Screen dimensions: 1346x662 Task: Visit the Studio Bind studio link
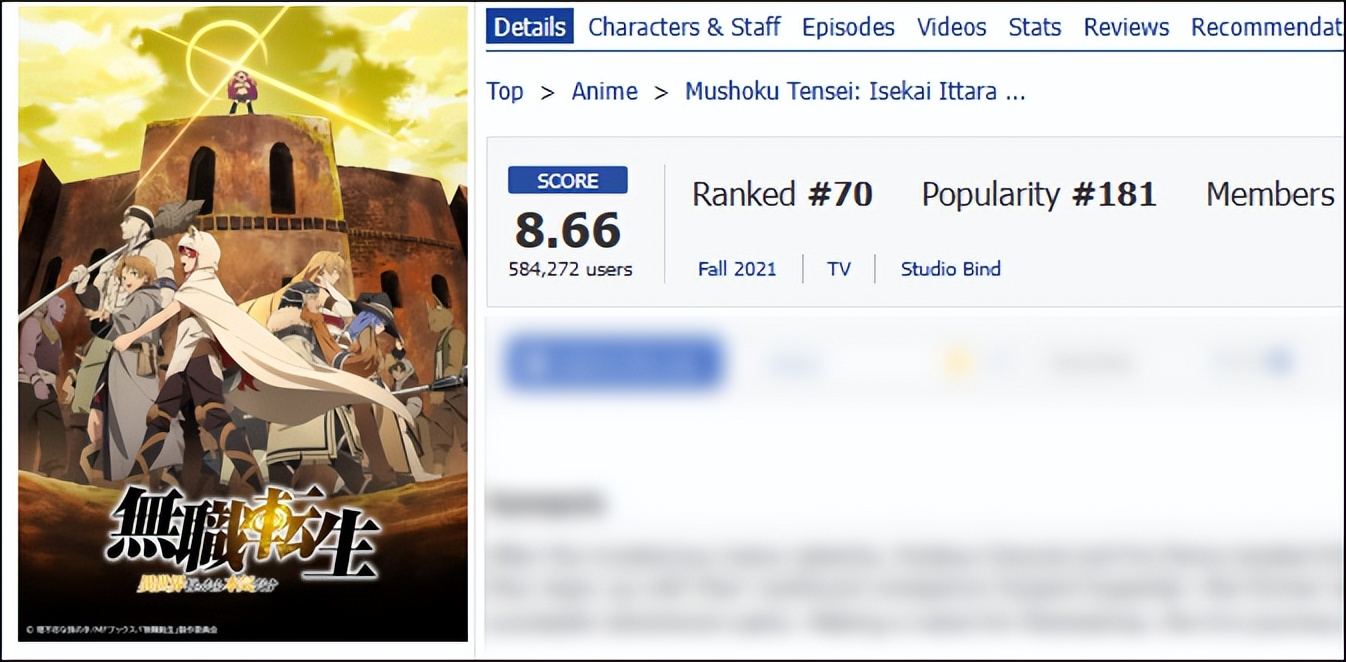point(951,269)
